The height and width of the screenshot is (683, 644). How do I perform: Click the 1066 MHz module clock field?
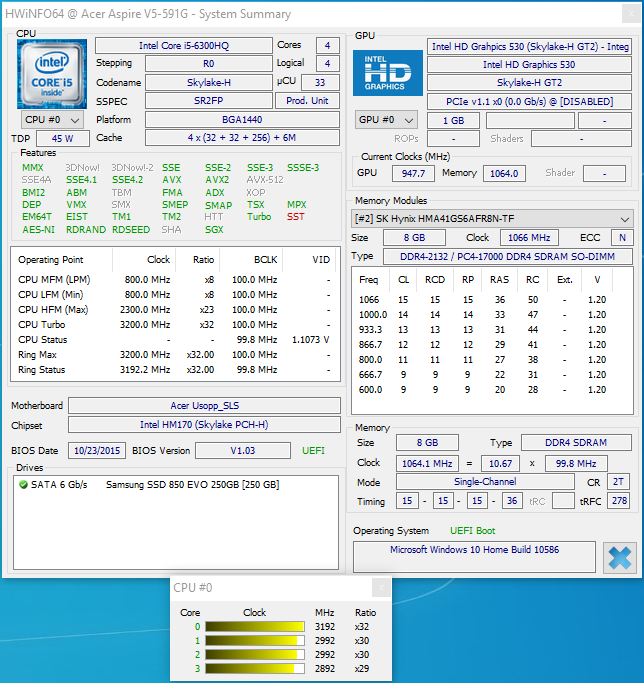coord(529,238)
